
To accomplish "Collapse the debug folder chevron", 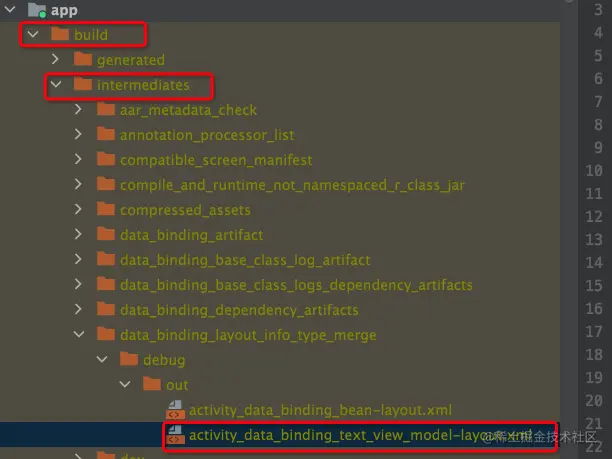I will pyautogui.click(x=102, y=359).
